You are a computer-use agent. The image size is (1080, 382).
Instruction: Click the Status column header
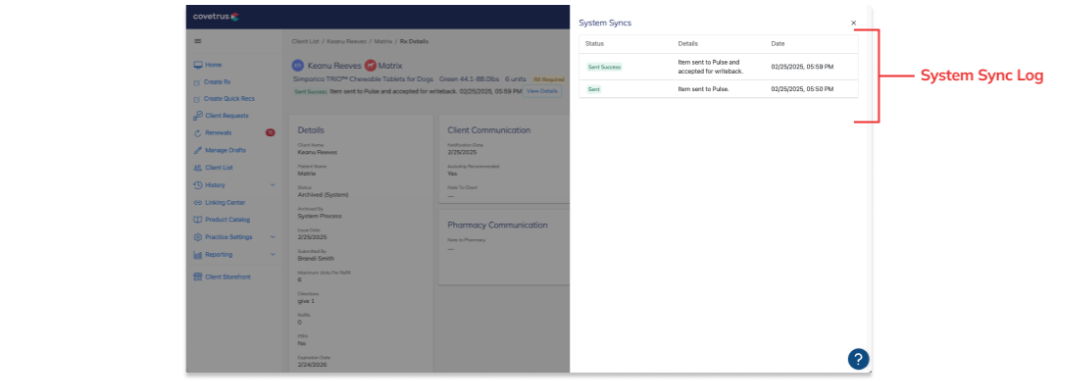tap(594, 43)
